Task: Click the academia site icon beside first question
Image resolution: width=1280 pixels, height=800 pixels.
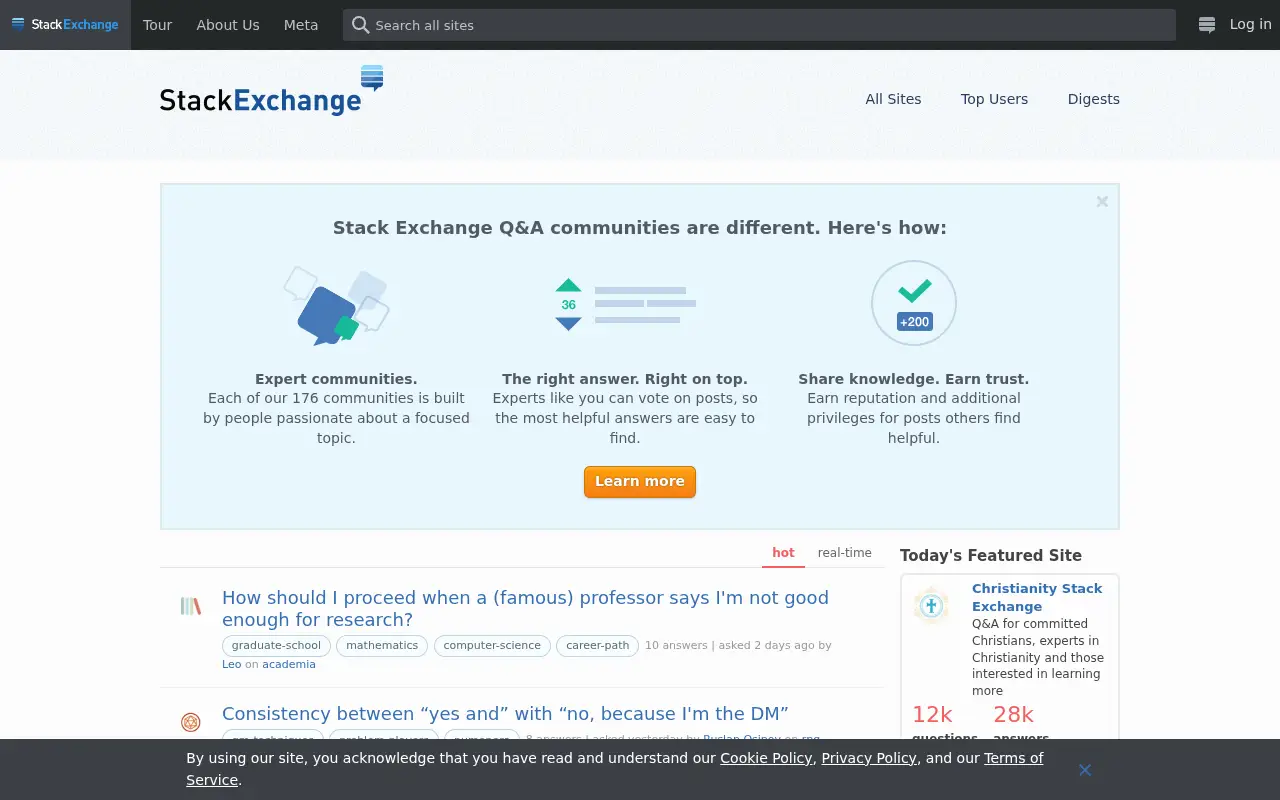Action: coord(191,606)
